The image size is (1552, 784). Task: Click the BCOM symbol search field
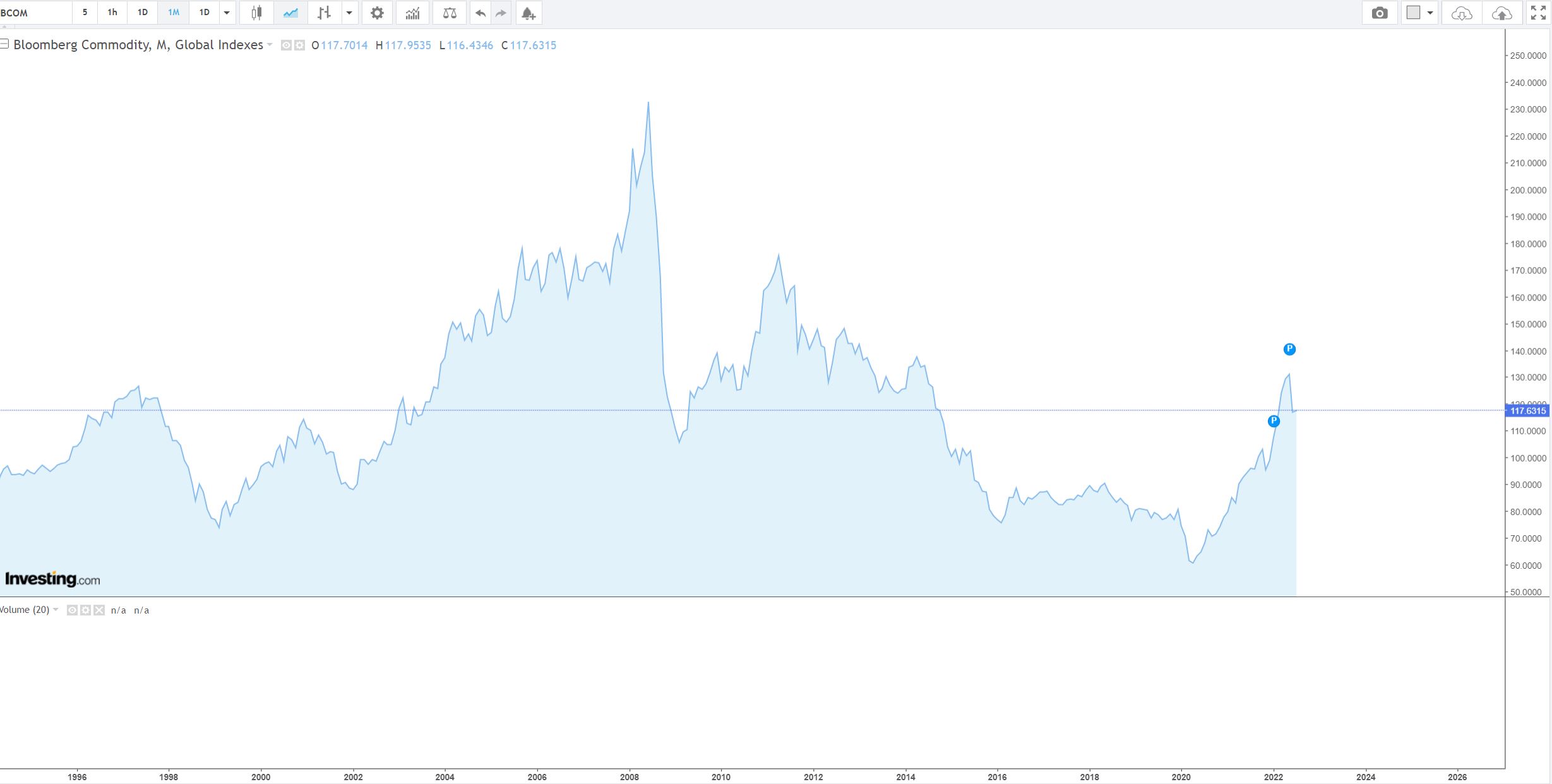(35, 13)
